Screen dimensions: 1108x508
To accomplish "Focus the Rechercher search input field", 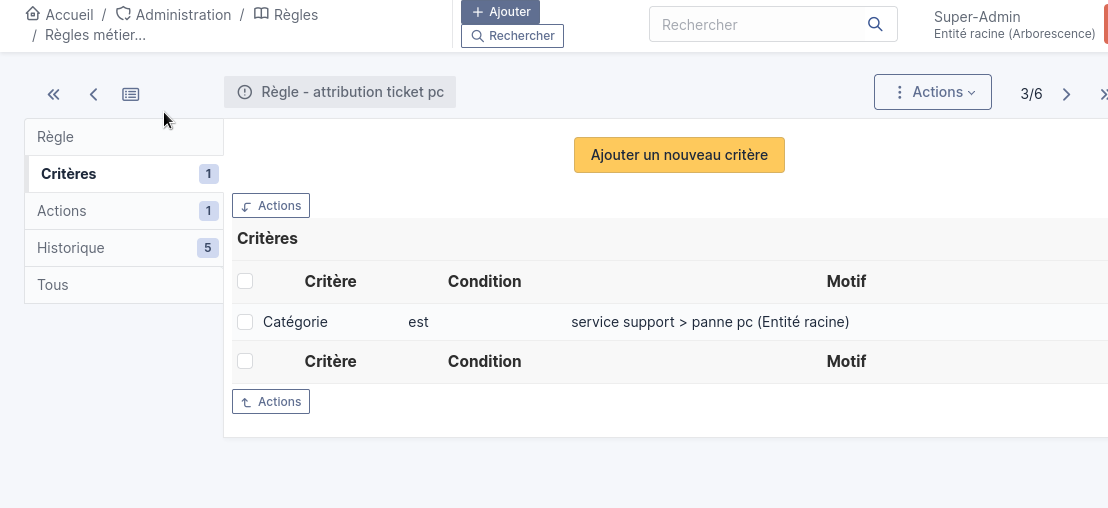I will [x=755, y=24].
